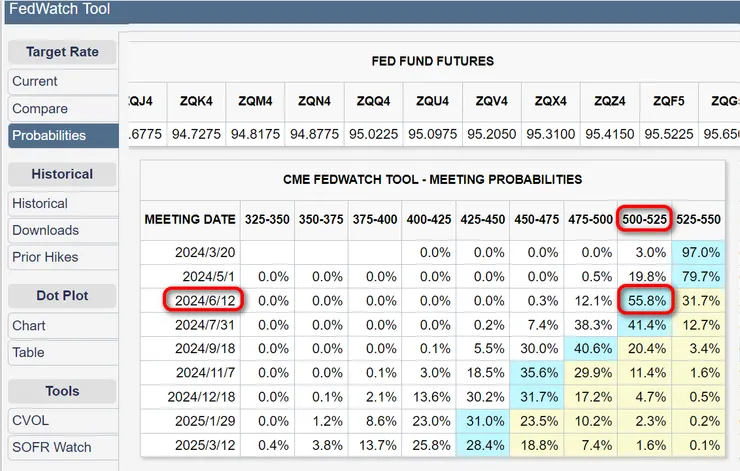Open Prior Hikes page

tap(45, 257)
